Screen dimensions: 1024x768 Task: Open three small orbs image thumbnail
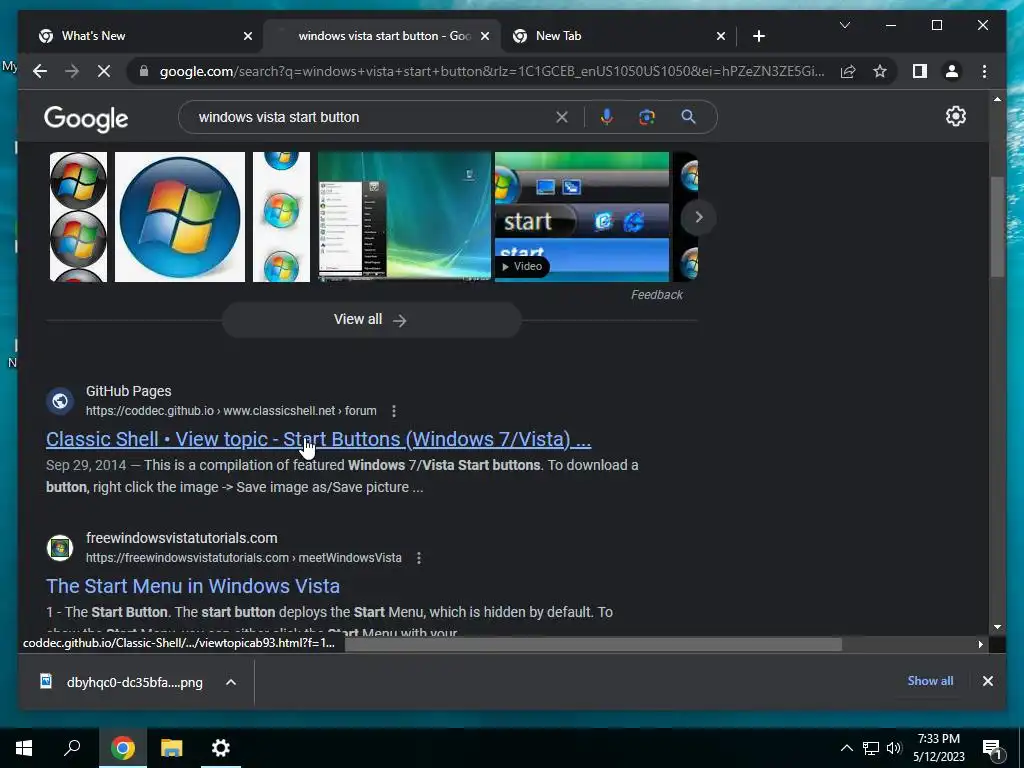point(281,217)
